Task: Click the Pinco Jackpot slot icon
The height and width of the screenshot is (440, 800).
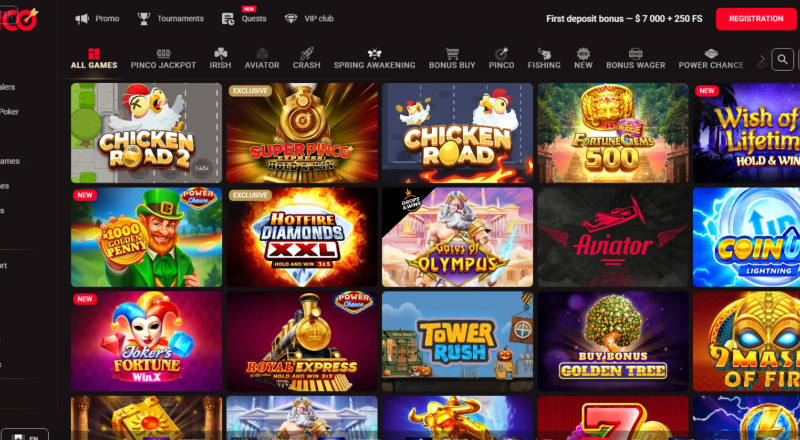Action: coord(163,54)
